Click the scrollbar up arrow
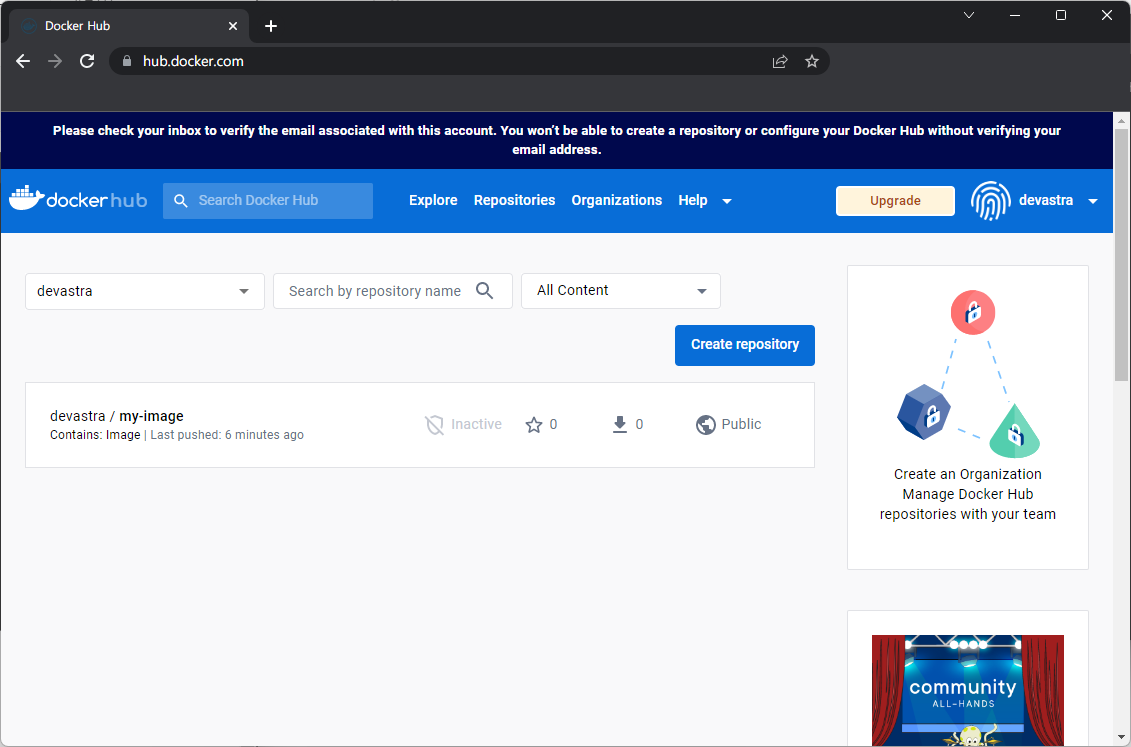The width and height of the screenshot is (1131, 747). coord(1122,120)
